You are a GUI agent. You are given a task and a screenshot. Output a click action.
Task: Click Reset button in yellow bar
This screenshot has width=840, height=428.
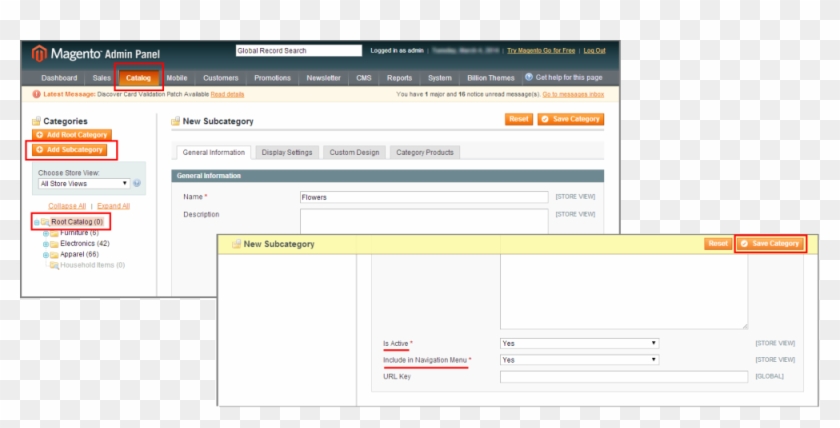[x=718, y=244]
